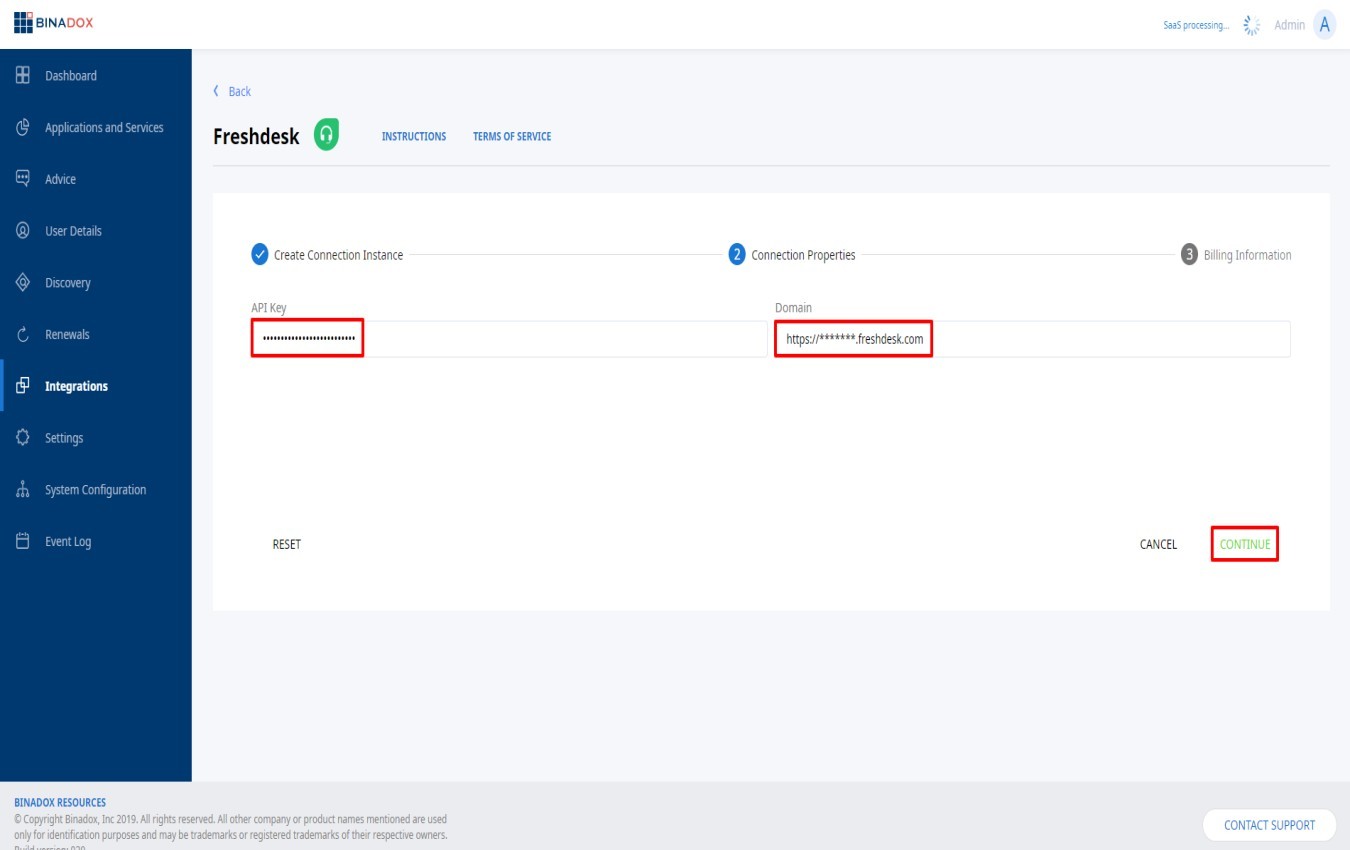Click the Billing Information step label
The height and width of the screenshot is (850, 1350).
(x=1247, y=255)
